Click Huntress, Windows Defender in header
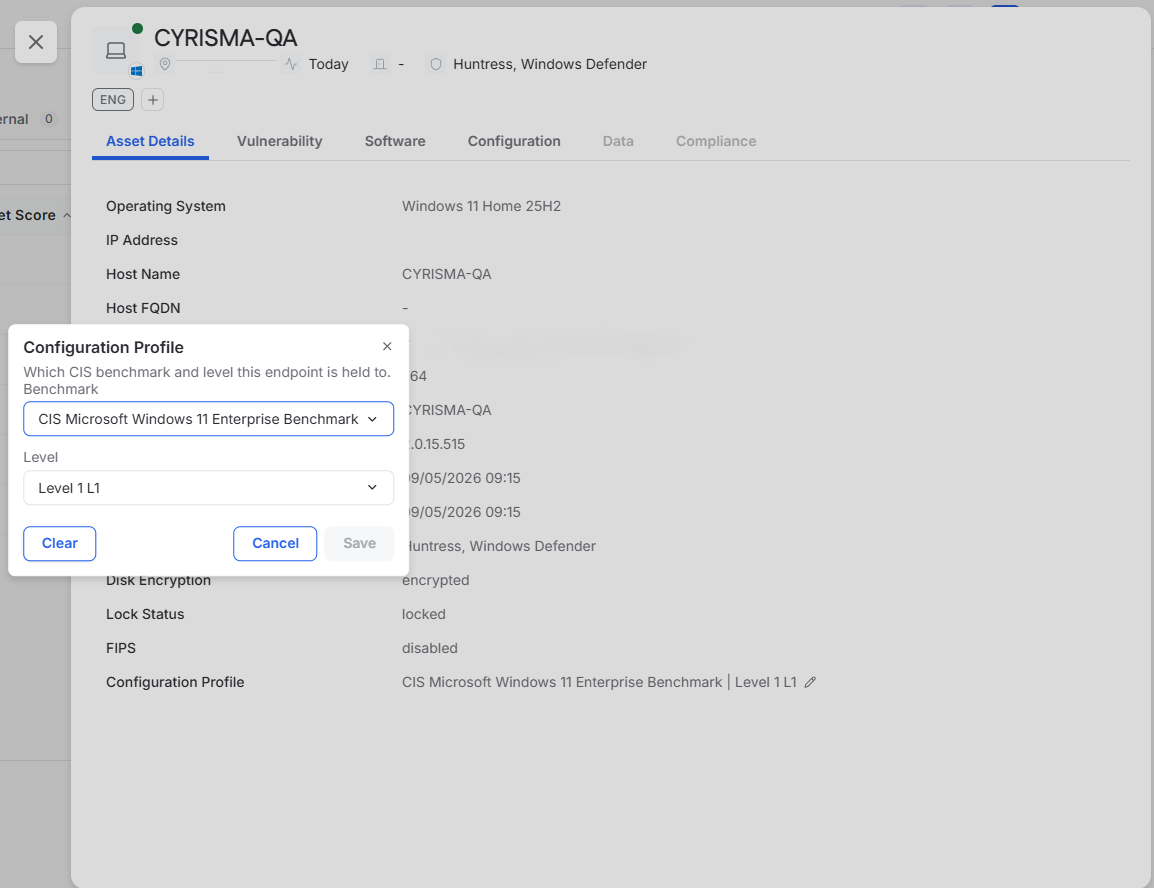The image size is (1154, 888). point(550,64)
